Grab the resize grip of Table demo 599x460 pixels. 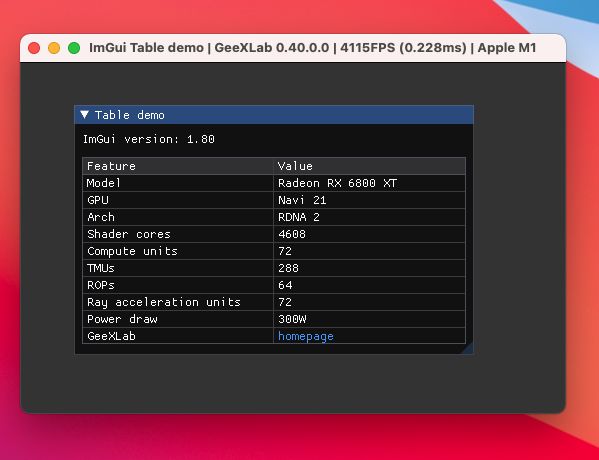[x=468, y=348]
